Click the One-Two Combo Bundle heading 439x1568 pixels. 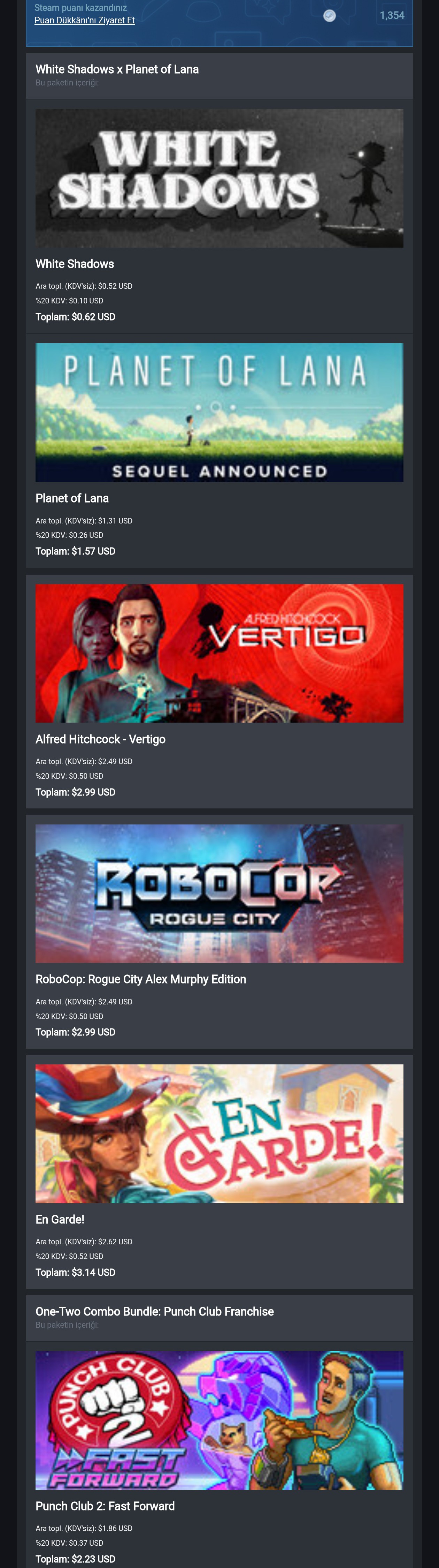[154, 1311]
